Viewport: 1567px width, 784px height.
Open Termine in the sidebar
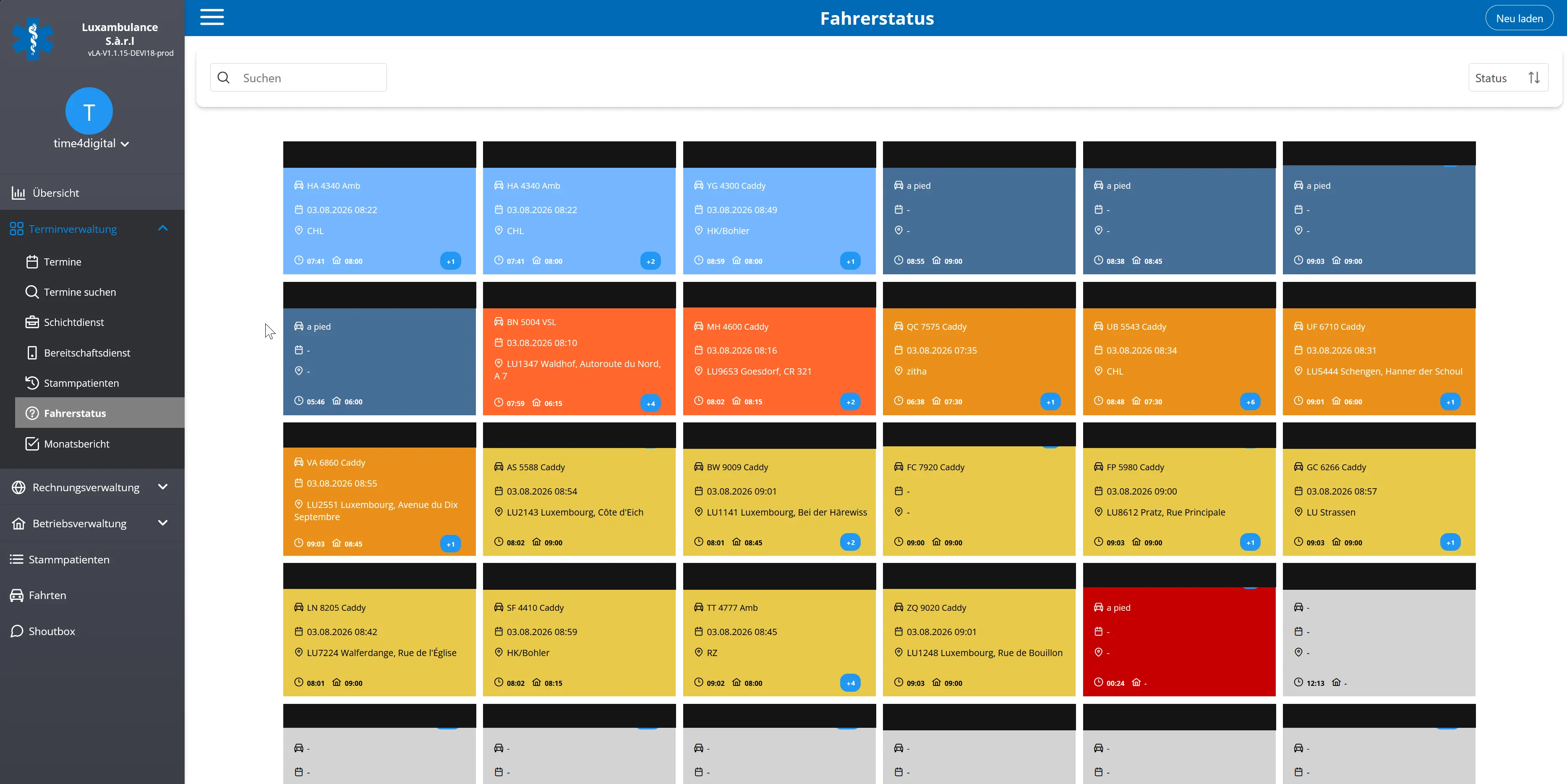pos(100,261)
